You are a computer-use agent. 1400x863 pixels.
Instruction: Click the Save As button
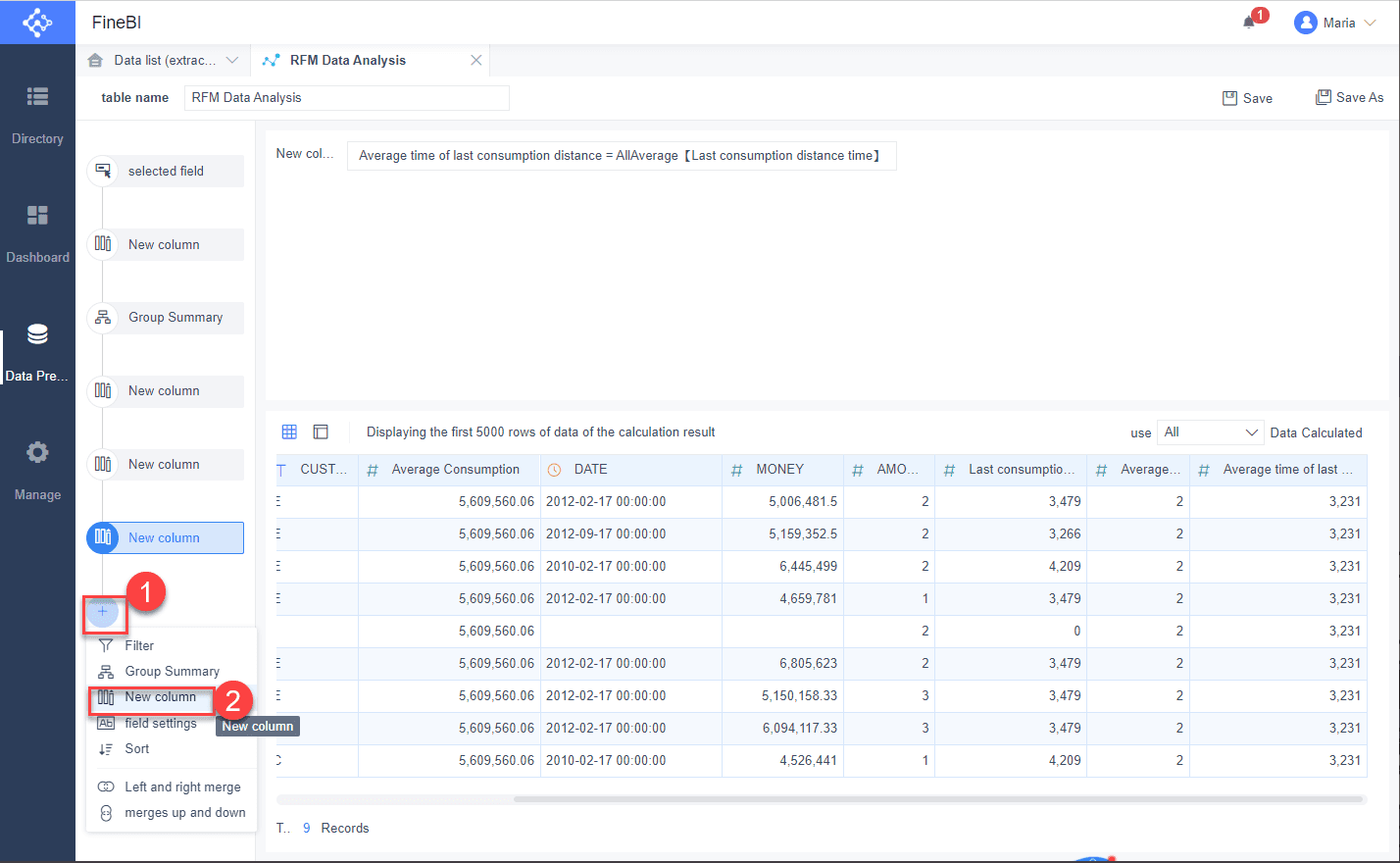click(1349, 97)
